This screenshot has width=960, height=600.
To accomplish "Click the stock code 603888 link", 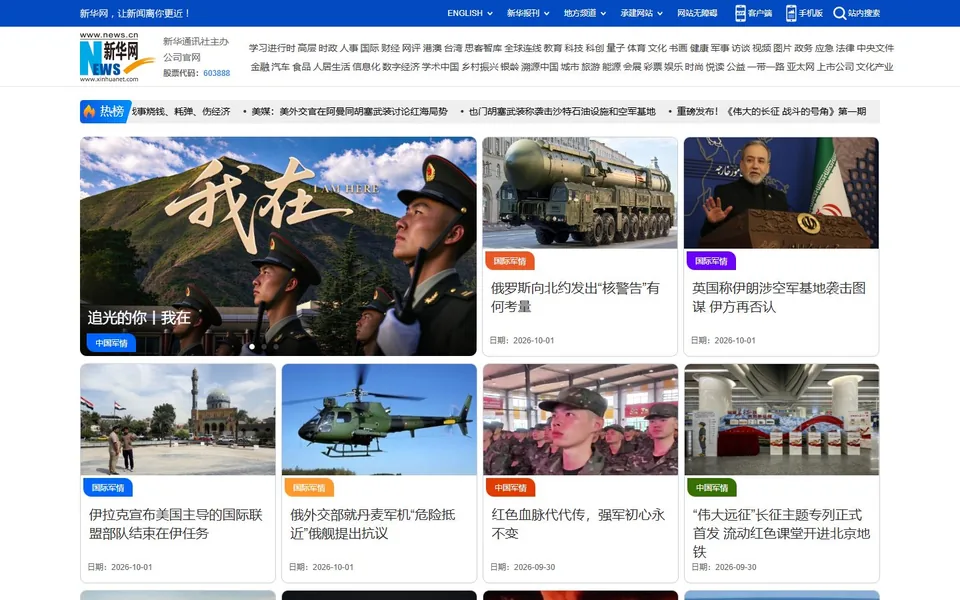I will tap(217, 73).
